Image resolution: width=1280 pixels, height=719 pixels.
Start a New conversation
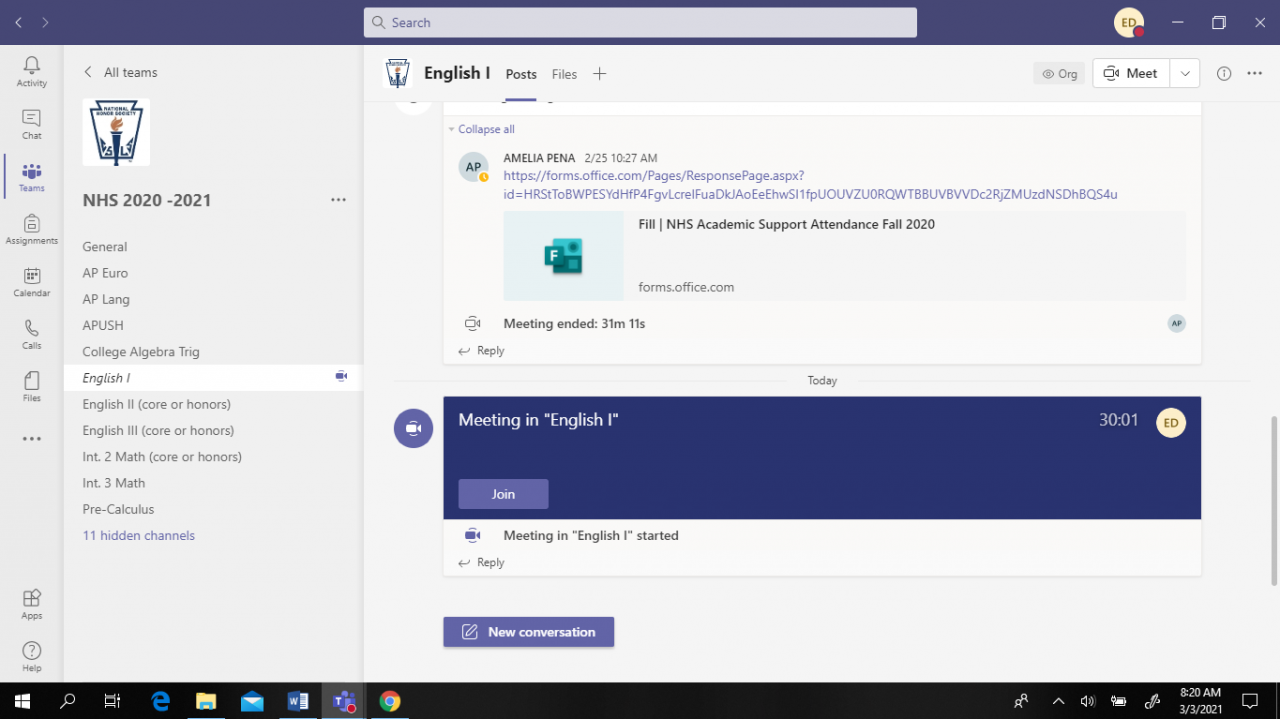pos(528,632)
